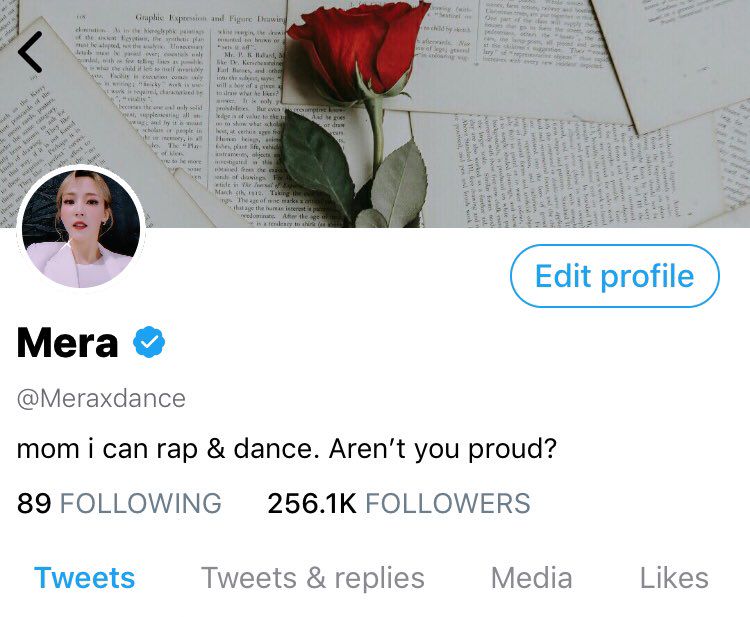View the 256.1K Followers list
This screenshot has width=750, height=617.
(x=399, y=503)
